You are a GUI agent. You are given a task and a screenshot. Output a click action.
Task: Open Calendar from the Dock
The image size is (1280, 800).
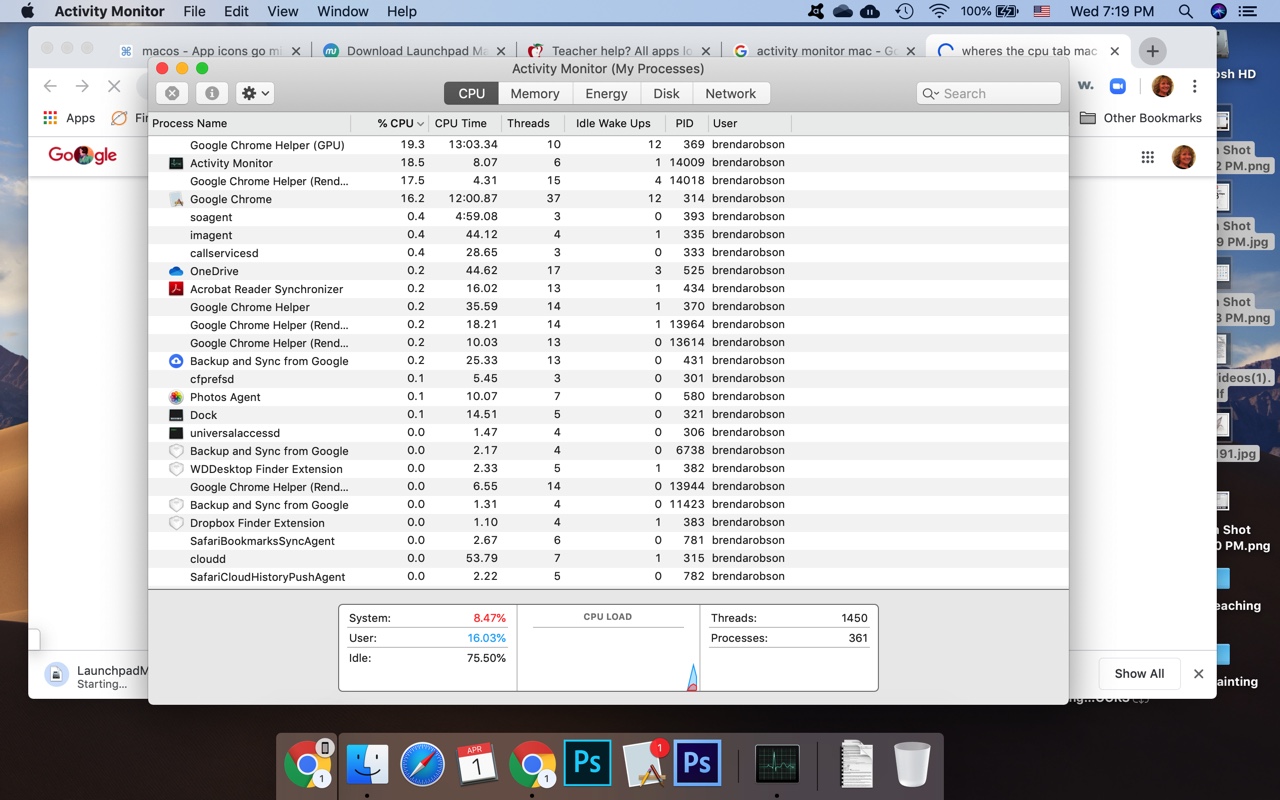(477, 765)
